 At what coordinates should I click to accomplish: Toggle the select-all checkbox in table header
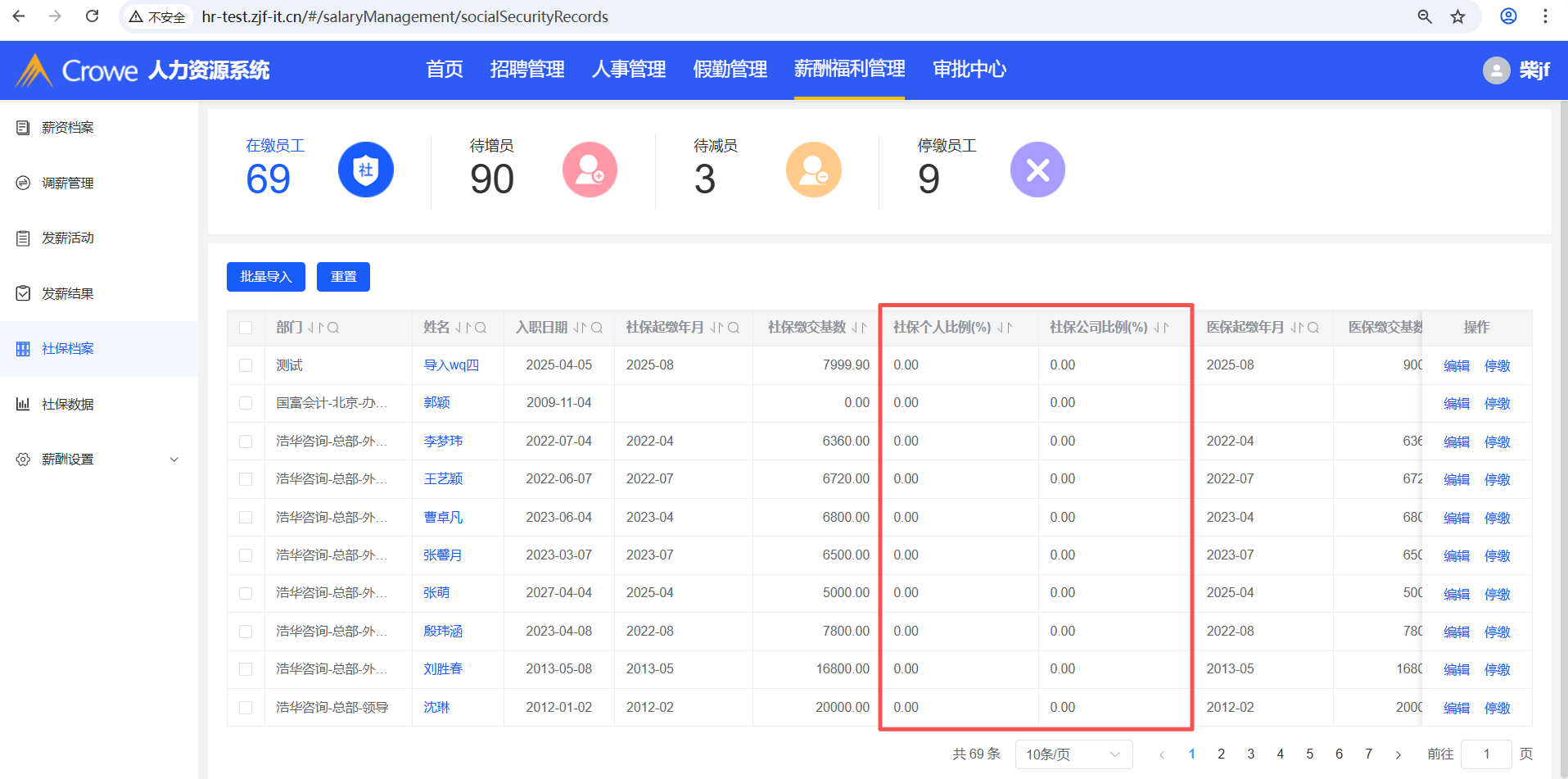click(246, 328)
